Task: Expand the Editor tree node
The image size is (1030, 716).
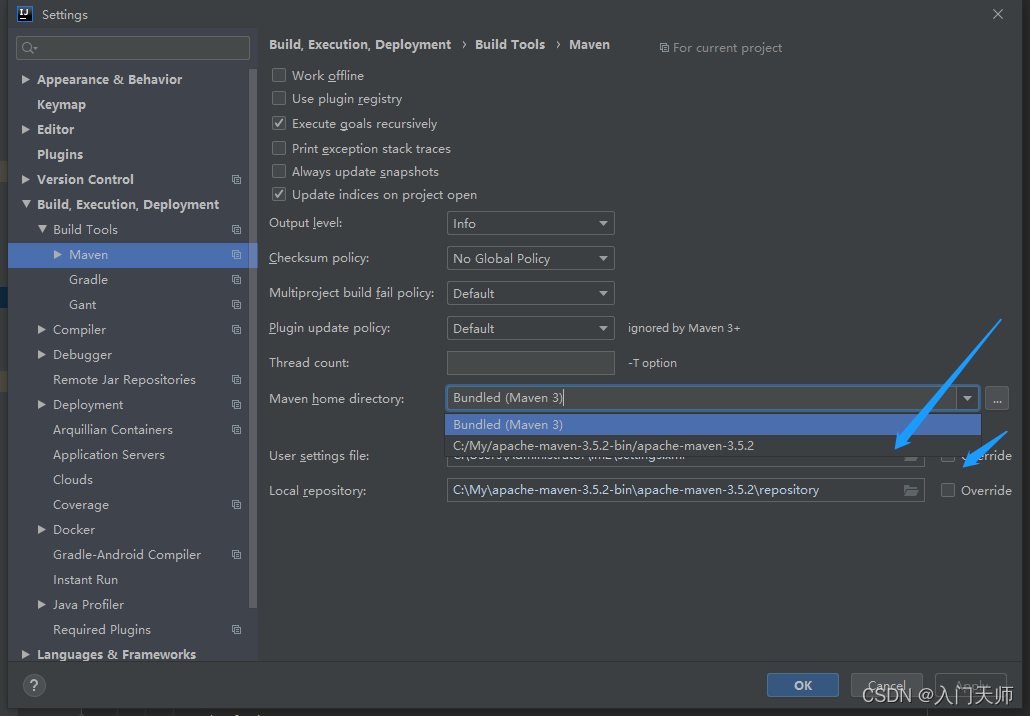Action: coord(26,129)
